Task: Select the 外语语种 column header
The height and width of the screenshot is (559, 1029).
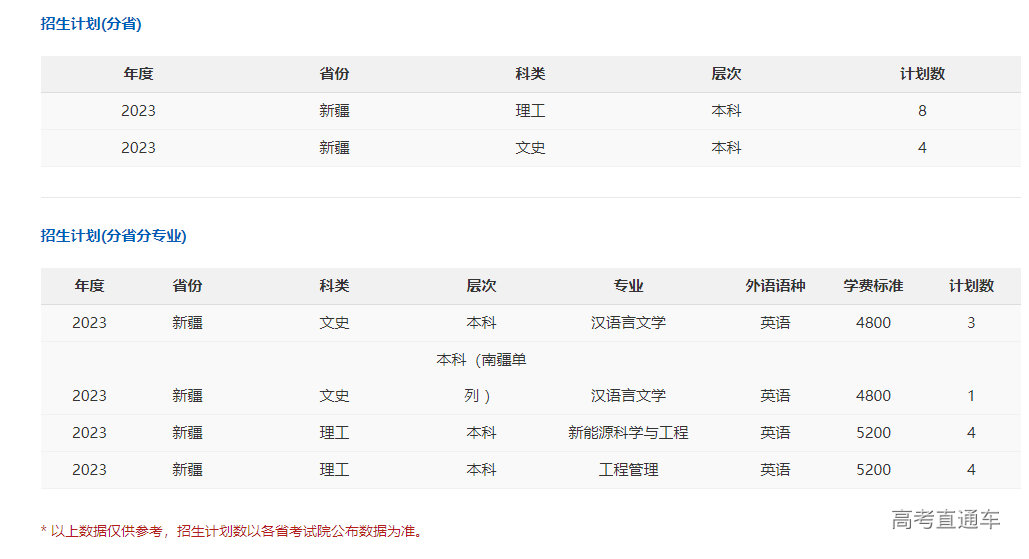Action: (775, 286)
